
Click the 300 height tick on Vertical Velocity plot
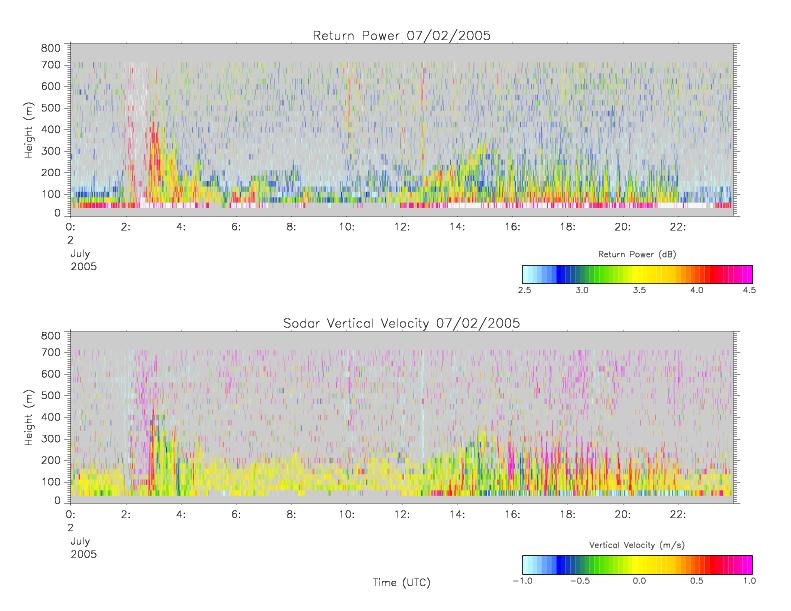[x=50, y=438]
